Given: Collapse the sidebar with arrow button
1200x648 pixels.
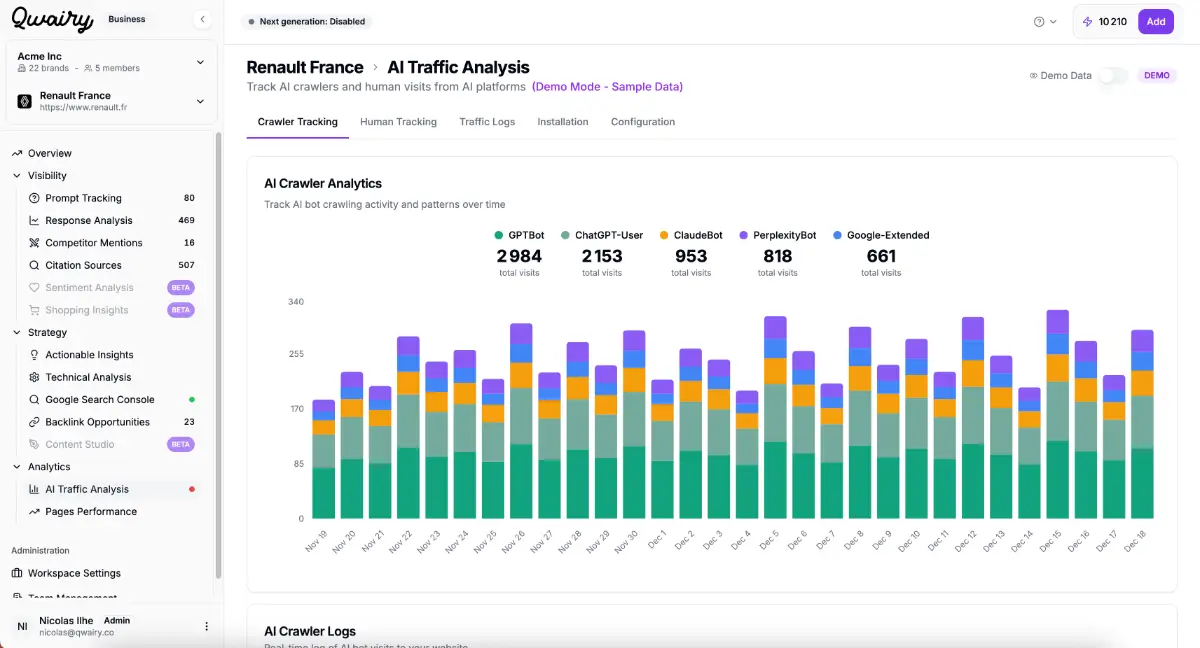Looking at the screenshot, I should point(203,19).
